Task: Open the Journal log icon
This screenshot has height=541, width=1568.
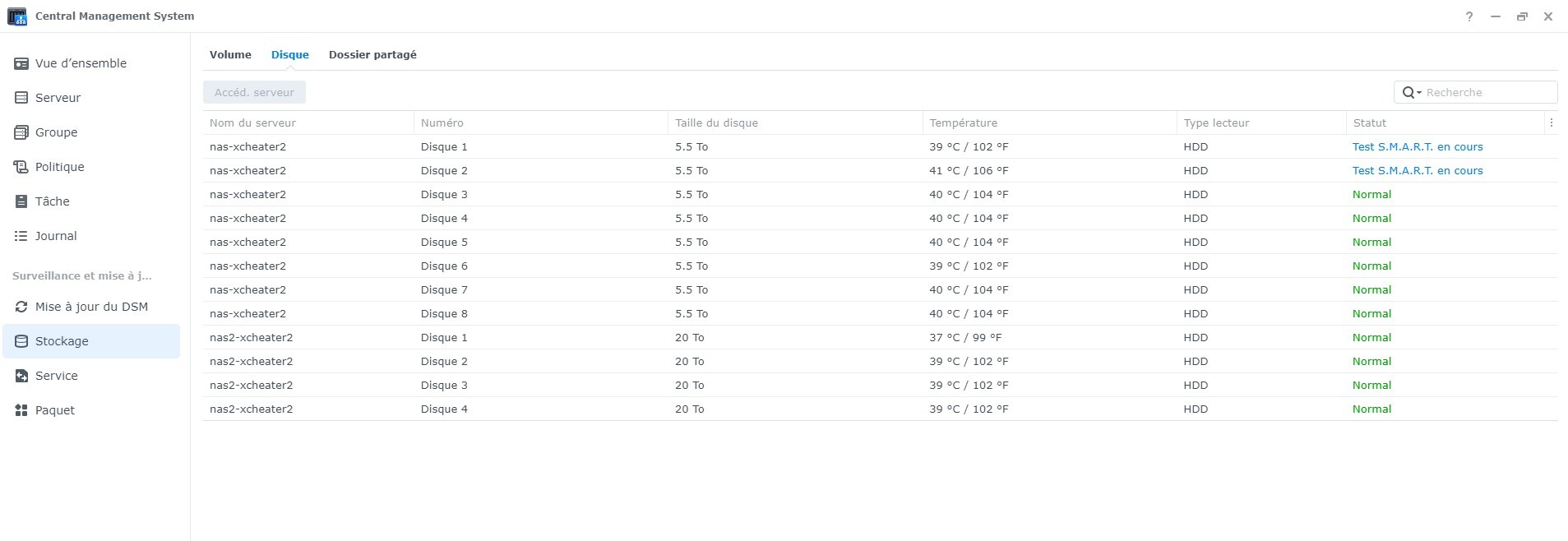Action: click(x=21, y=236)
